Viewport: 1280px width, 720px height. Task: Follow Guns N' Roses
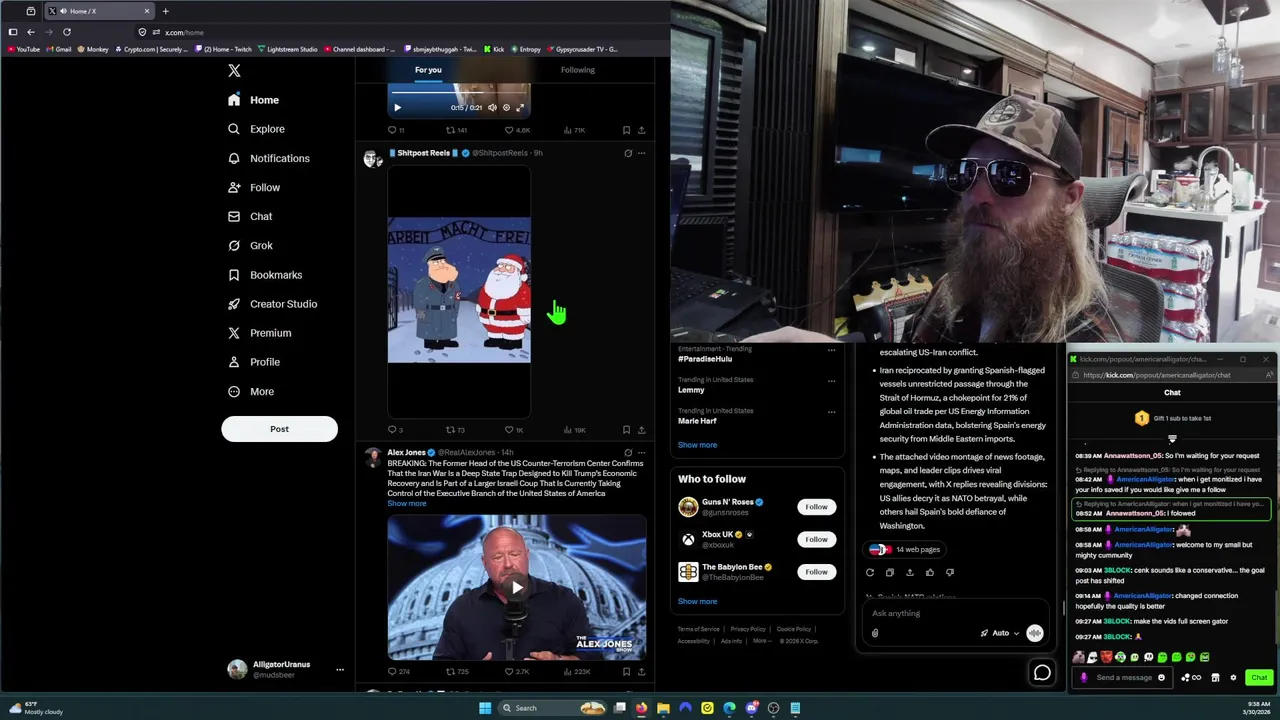(x=816, y=507)
